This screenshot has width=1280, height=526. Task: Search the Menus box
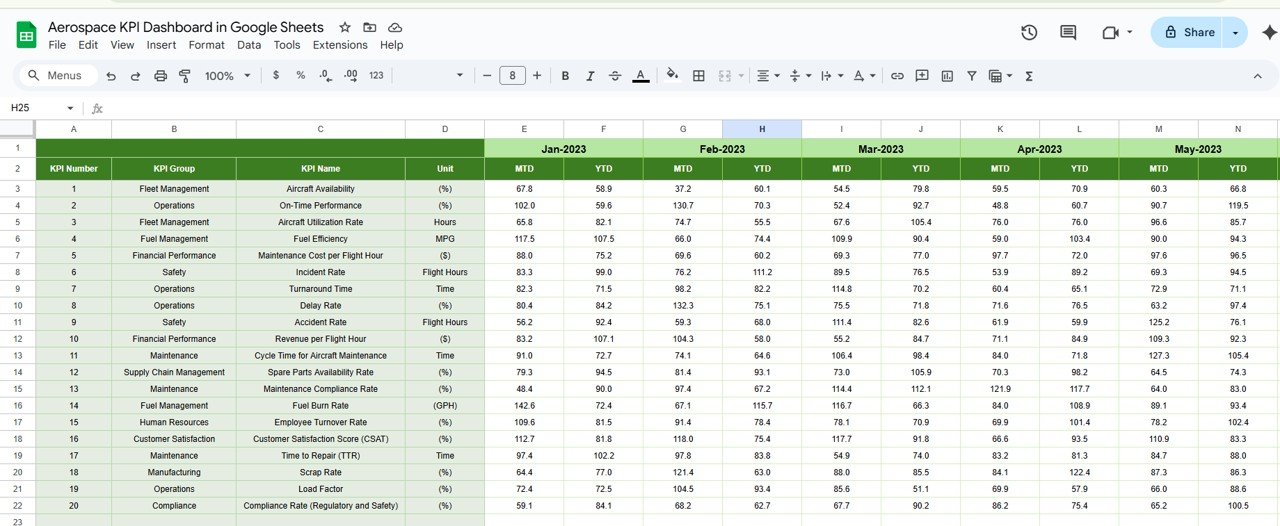58,76
